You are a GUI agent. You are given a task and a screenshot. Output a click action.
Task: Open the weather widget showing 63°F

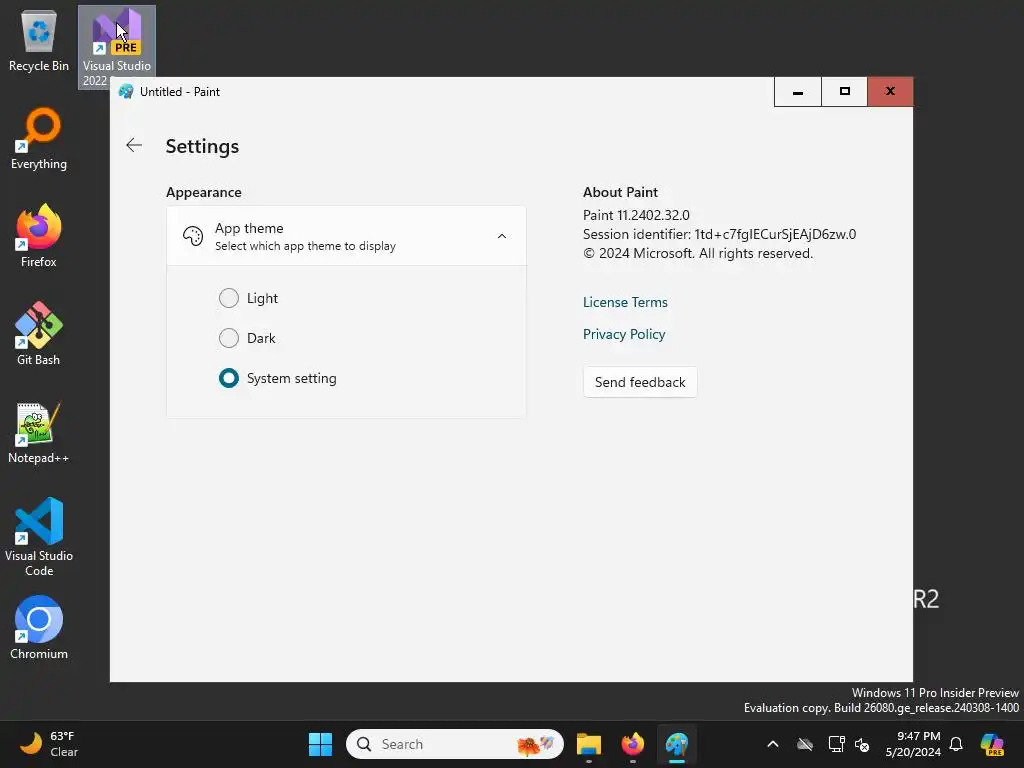(x=50, y=744)
